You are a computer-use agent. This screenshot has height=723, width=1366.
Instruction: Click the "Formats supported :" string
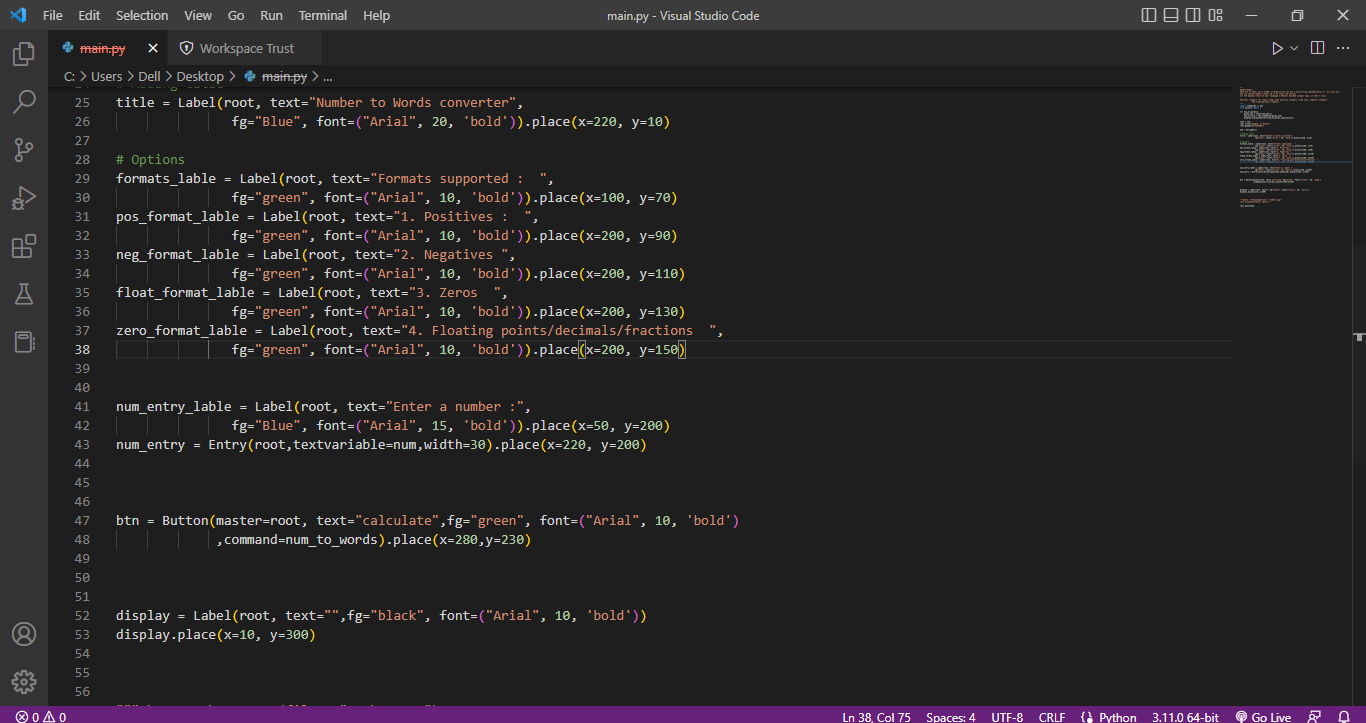pos(454,178)
